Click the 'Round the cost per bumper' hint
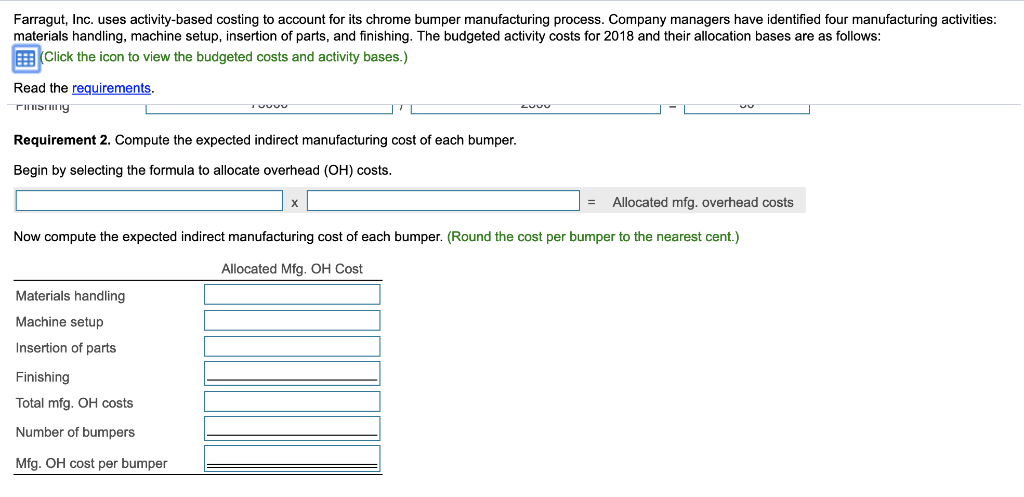The height and width of the screenshot is (497, 1024). click(593, 236)
